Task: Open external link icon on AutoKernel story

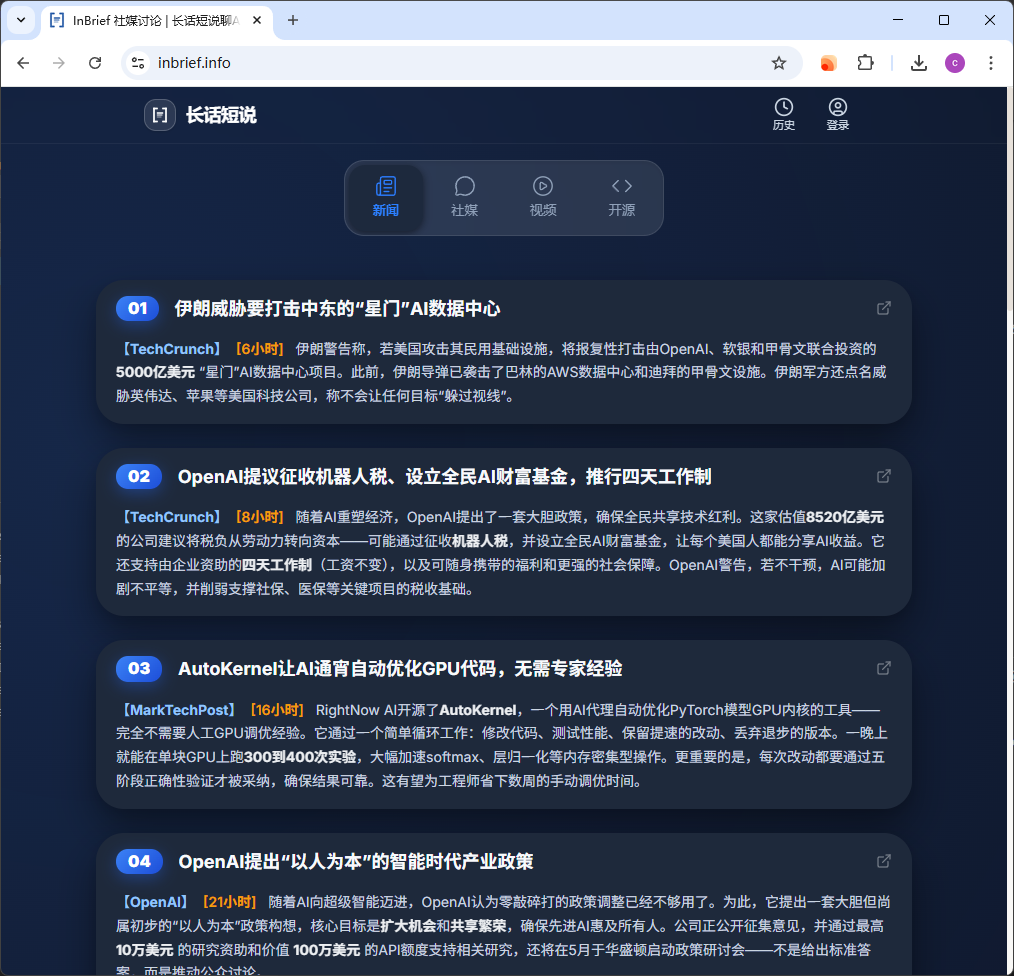Action: [884, 668]
